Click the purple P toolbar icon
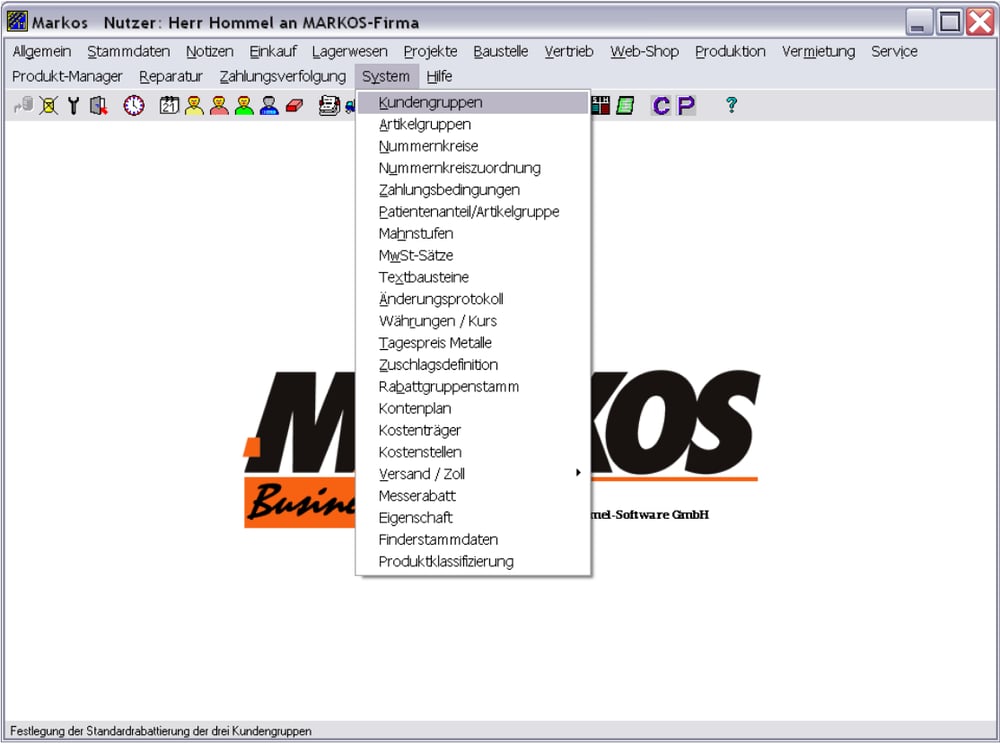Image resolution: width=1000 pixels, height=744 pixels. point(686,105)
